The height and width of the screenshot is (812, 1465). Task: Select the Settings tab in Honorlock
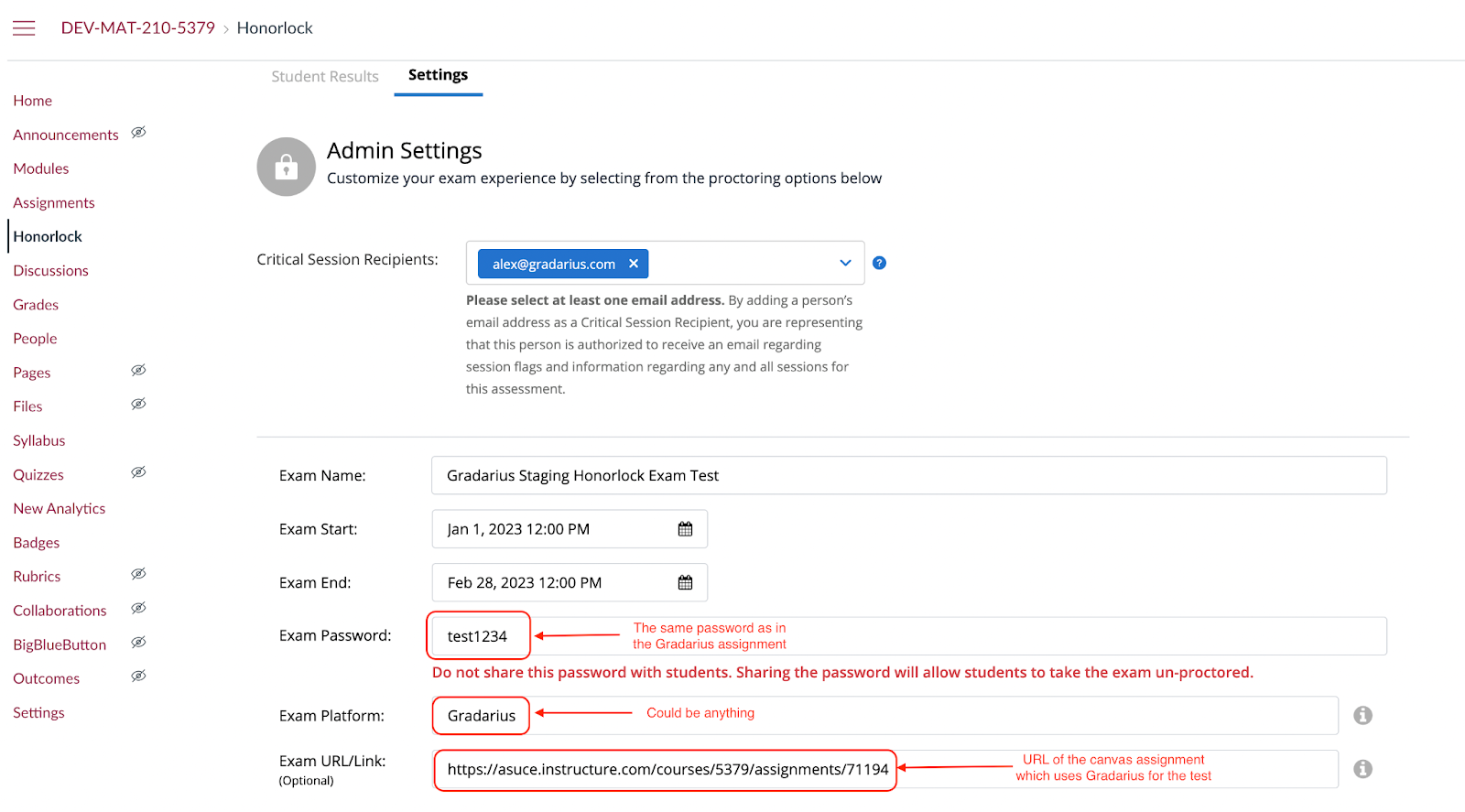click(x=438, y=75)
